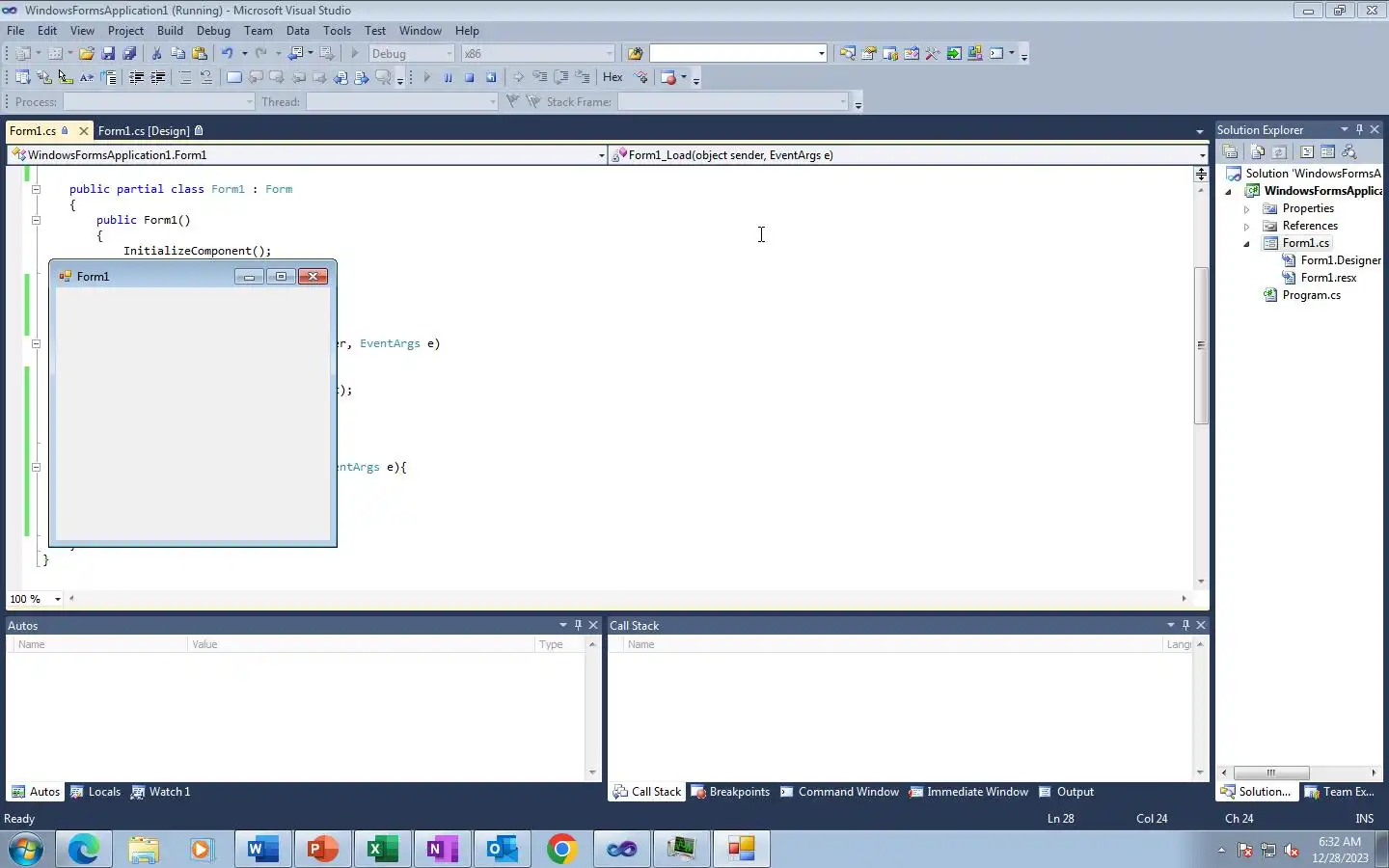Viewport: 1389px width, 868px height.
Task: Toggle auto-hide pin on Call Stack panel
Action: 1185,625
